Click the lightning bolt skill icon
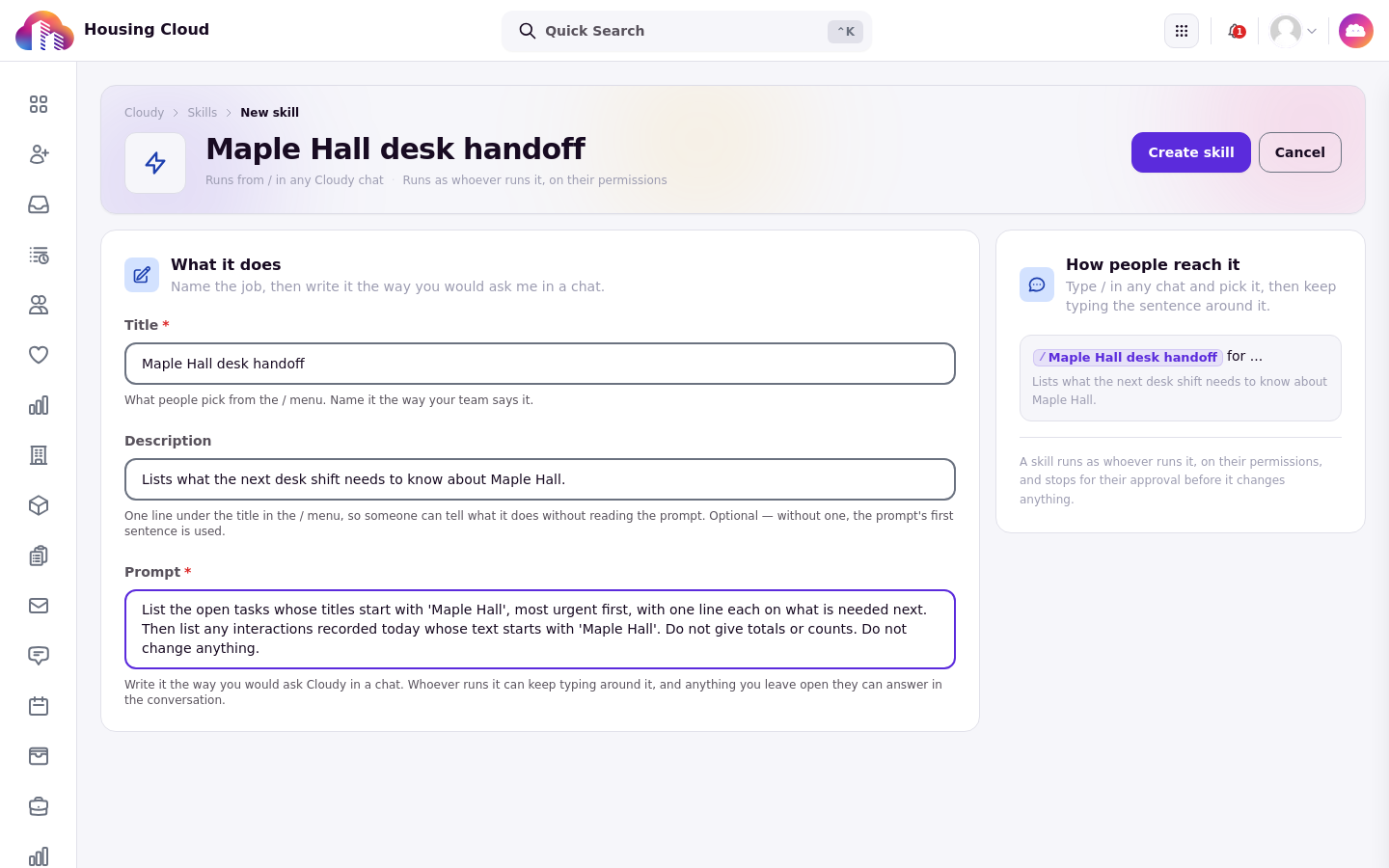 [x=155, y=163]
